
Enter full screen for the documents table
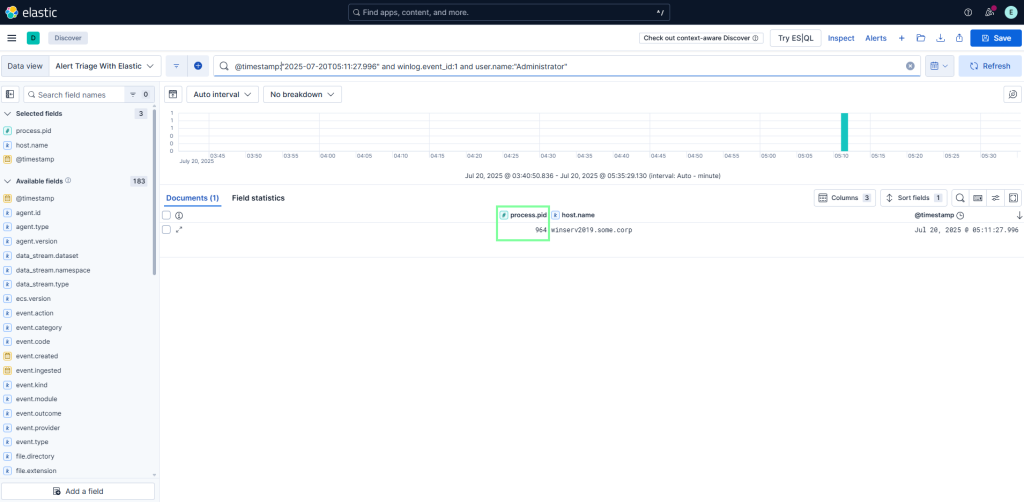click(x=1012, y=198)
